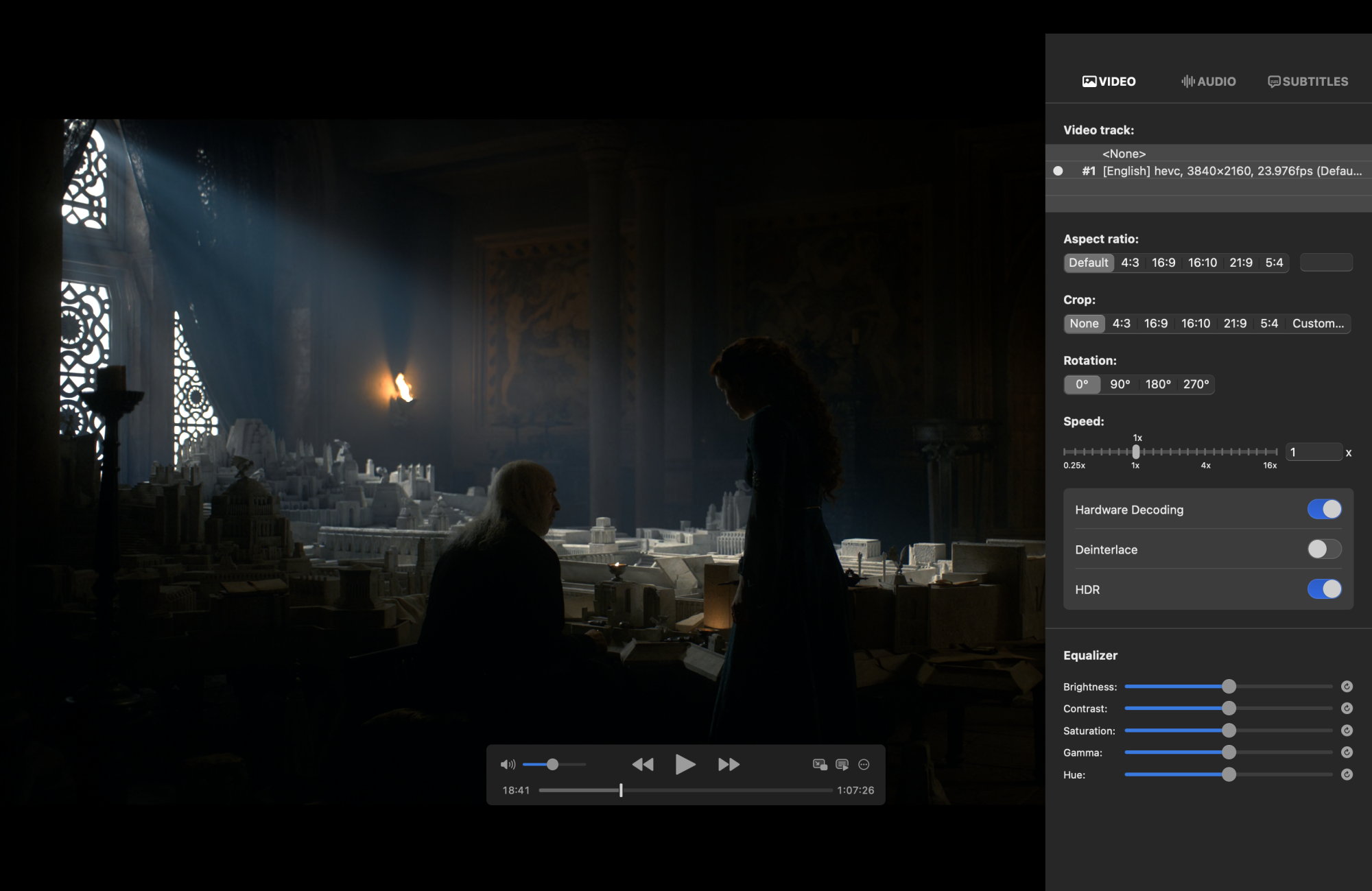The image size is (1372, 891).
Task: Select video track #1 hevc radio button
Action: 1058,171
